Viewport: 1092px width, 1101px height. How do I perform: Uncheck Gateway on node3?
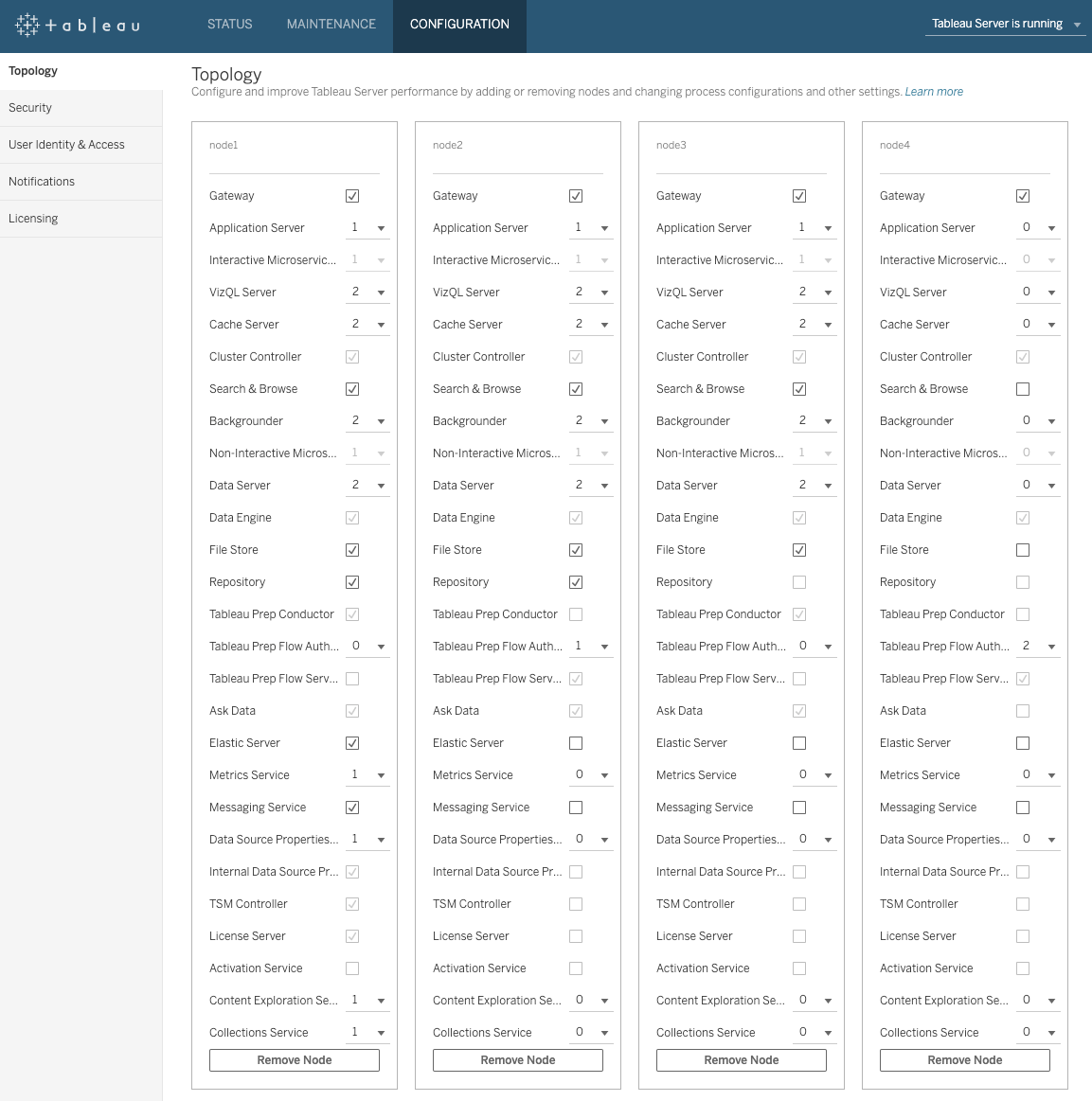(799, 196)
